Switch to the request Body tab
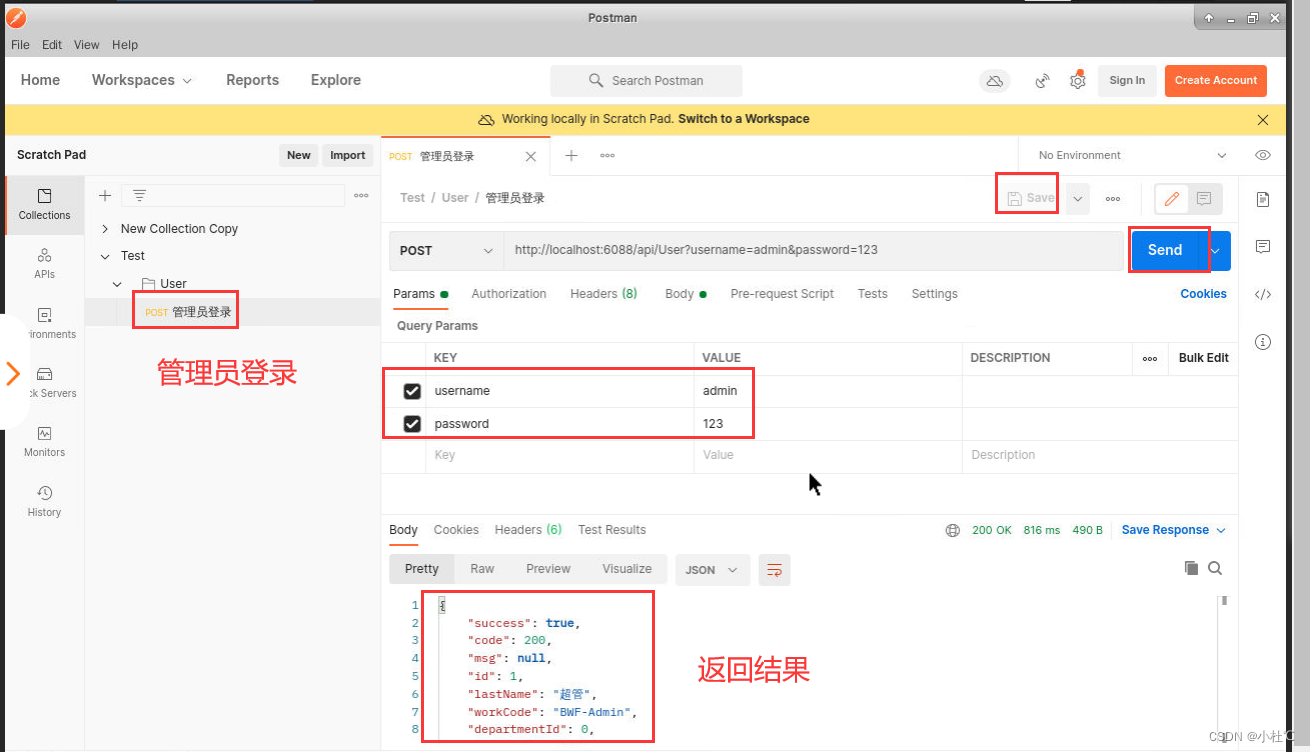The width and height of the screenshot is (1310, 752). tap(686, 294)
